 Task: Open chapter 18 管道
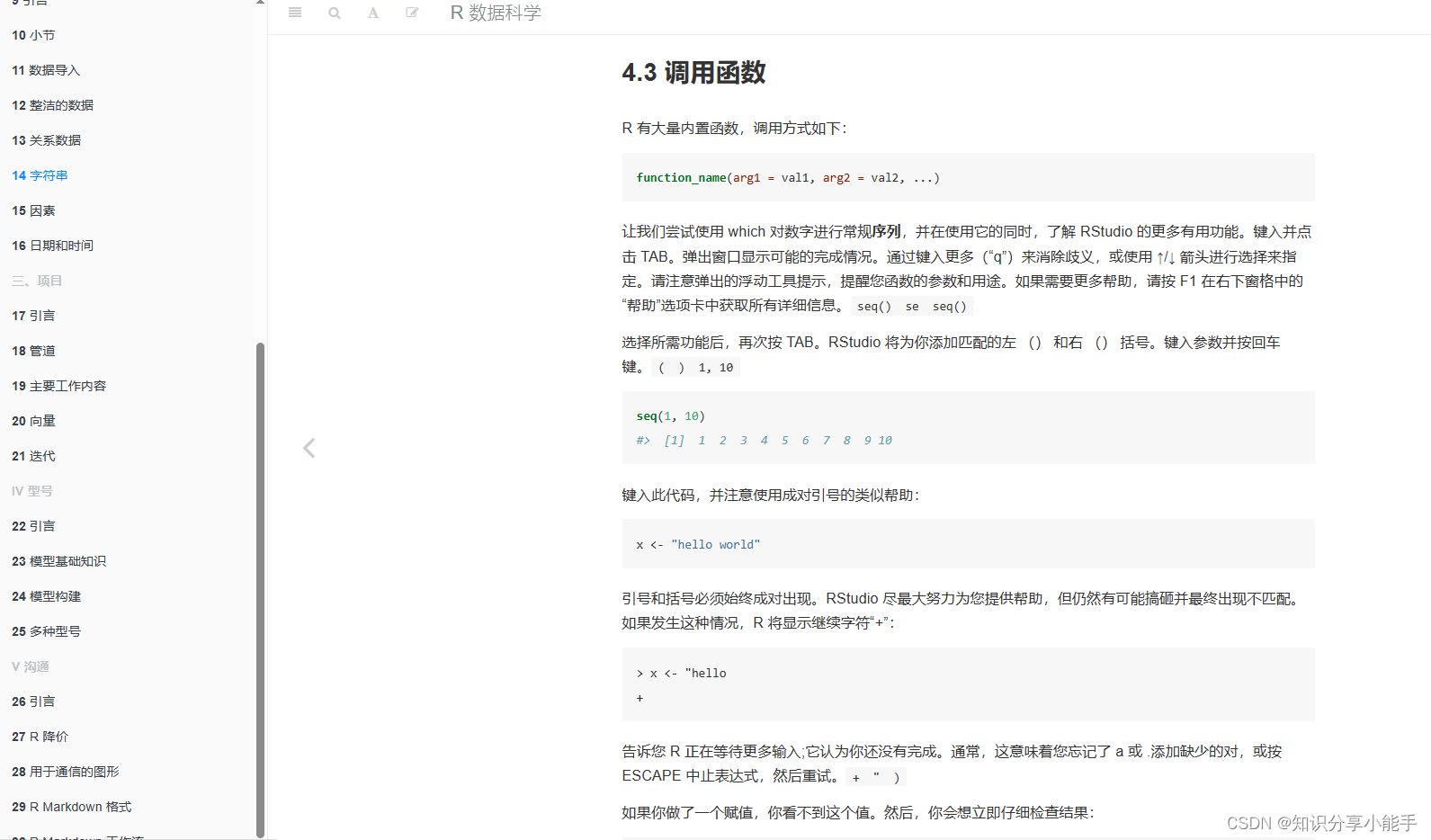pyautogui.click(x=33, y=351)
